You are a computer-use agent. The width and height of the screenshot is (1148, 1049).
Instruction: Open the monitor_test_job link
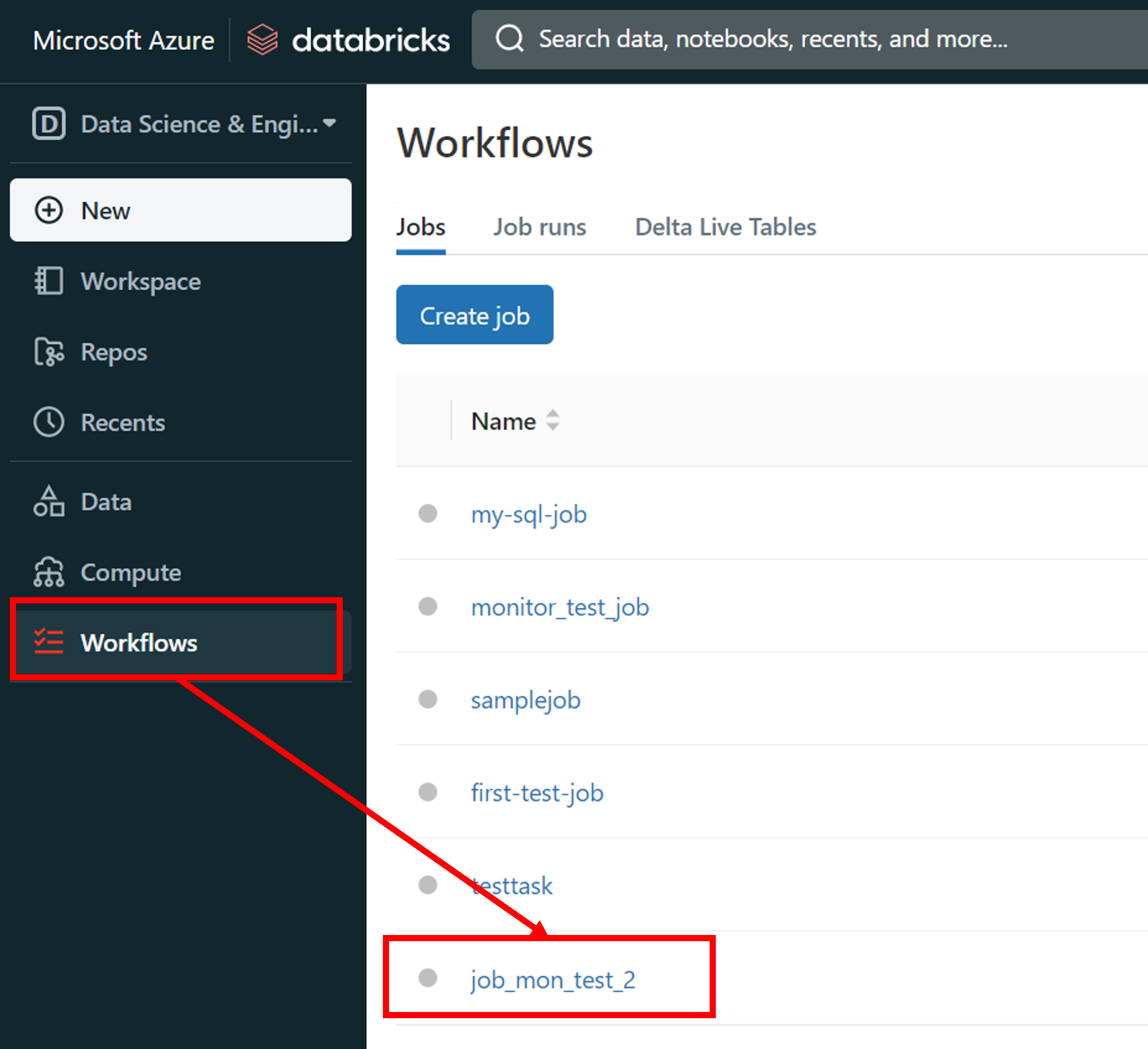click(x=560, y=608)
